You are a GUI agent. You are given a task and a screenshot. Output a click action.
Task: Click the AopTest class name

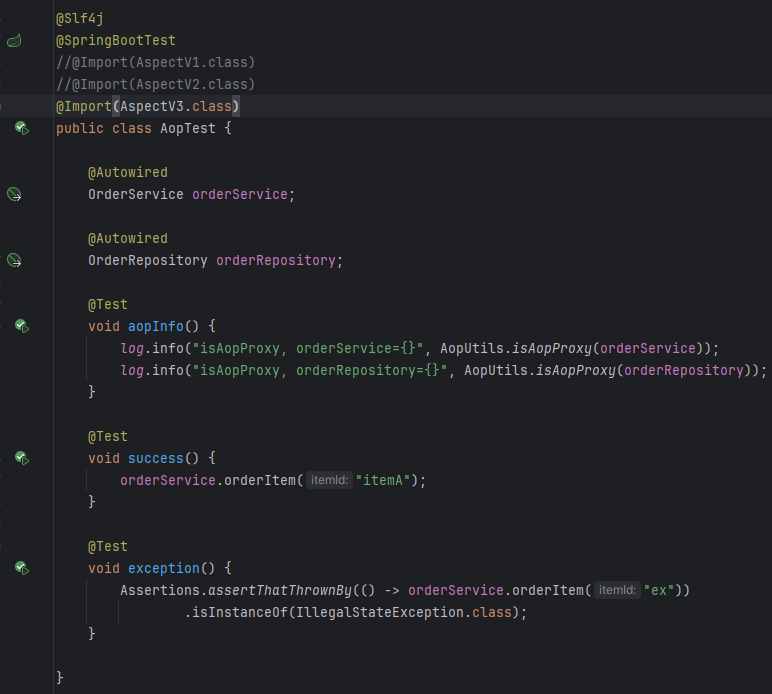click(x=188, y=128)
